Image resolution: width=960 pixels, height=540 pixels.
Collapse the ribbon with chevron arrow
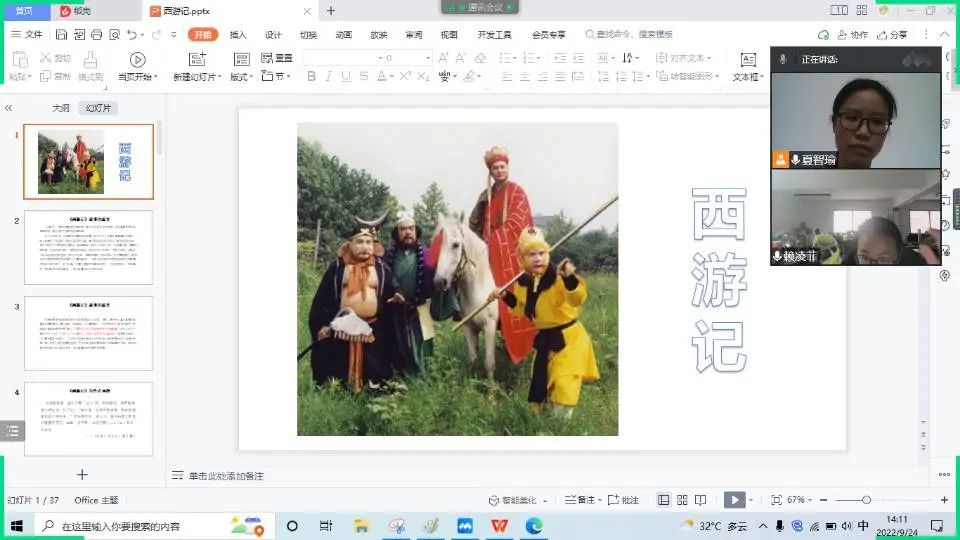pyautogui.click(x=945, y=35)
